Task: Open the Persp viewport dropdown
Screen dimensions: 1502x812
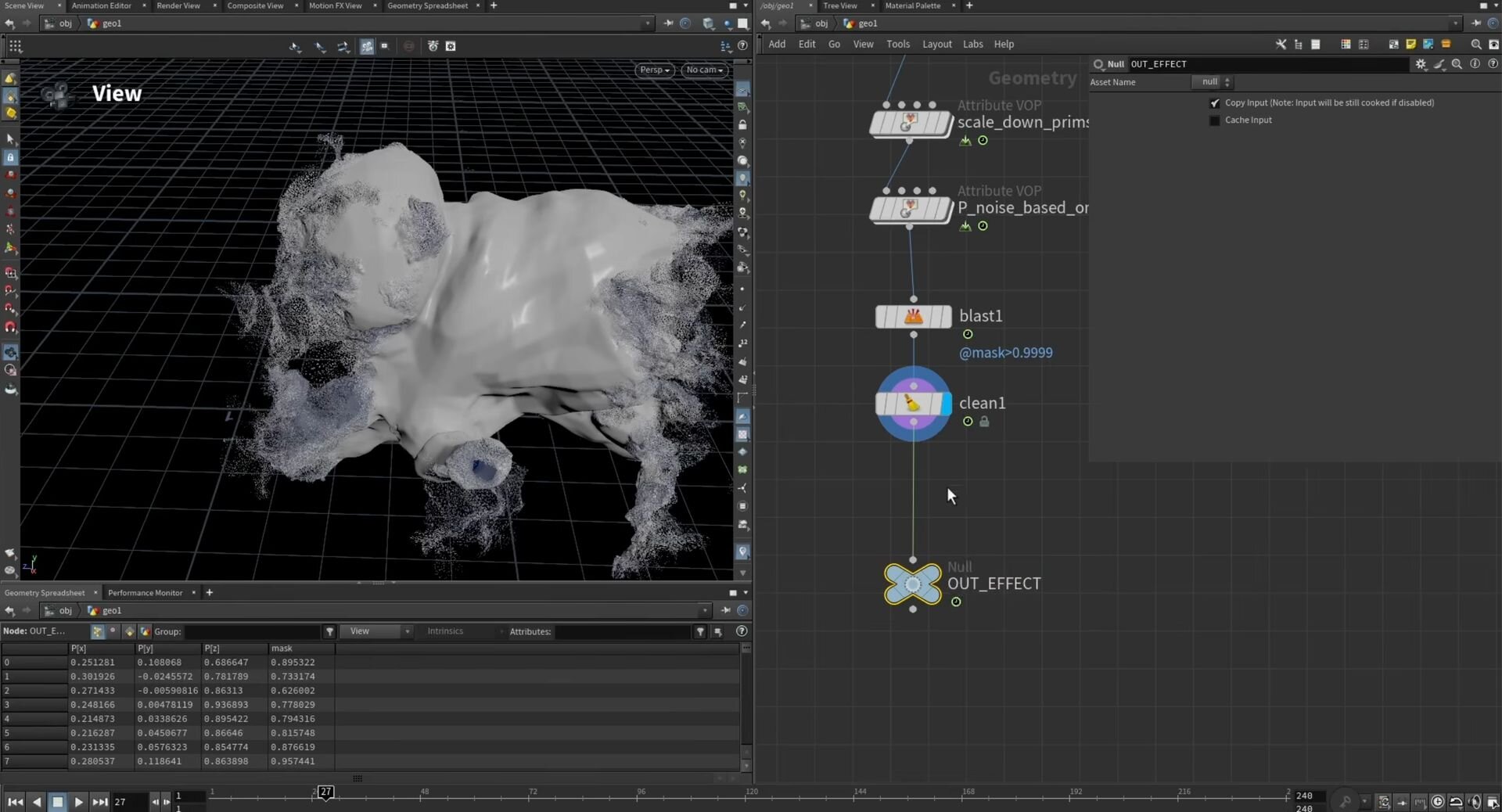Action: pos(654,70)
